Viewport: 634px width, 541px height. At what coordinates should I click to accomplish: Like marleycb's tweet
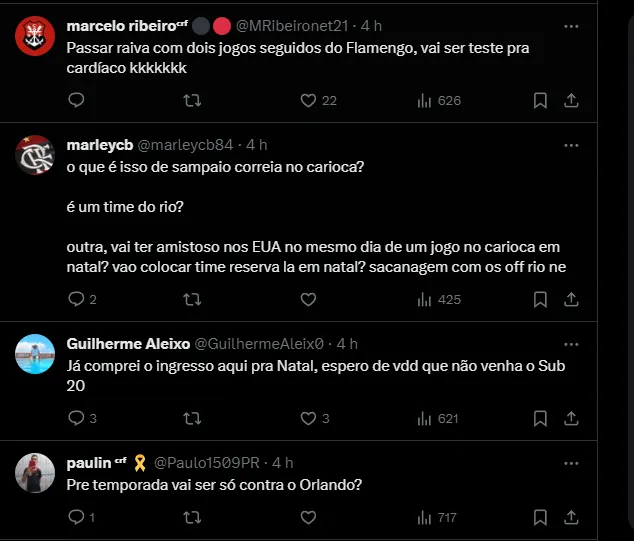308,299
